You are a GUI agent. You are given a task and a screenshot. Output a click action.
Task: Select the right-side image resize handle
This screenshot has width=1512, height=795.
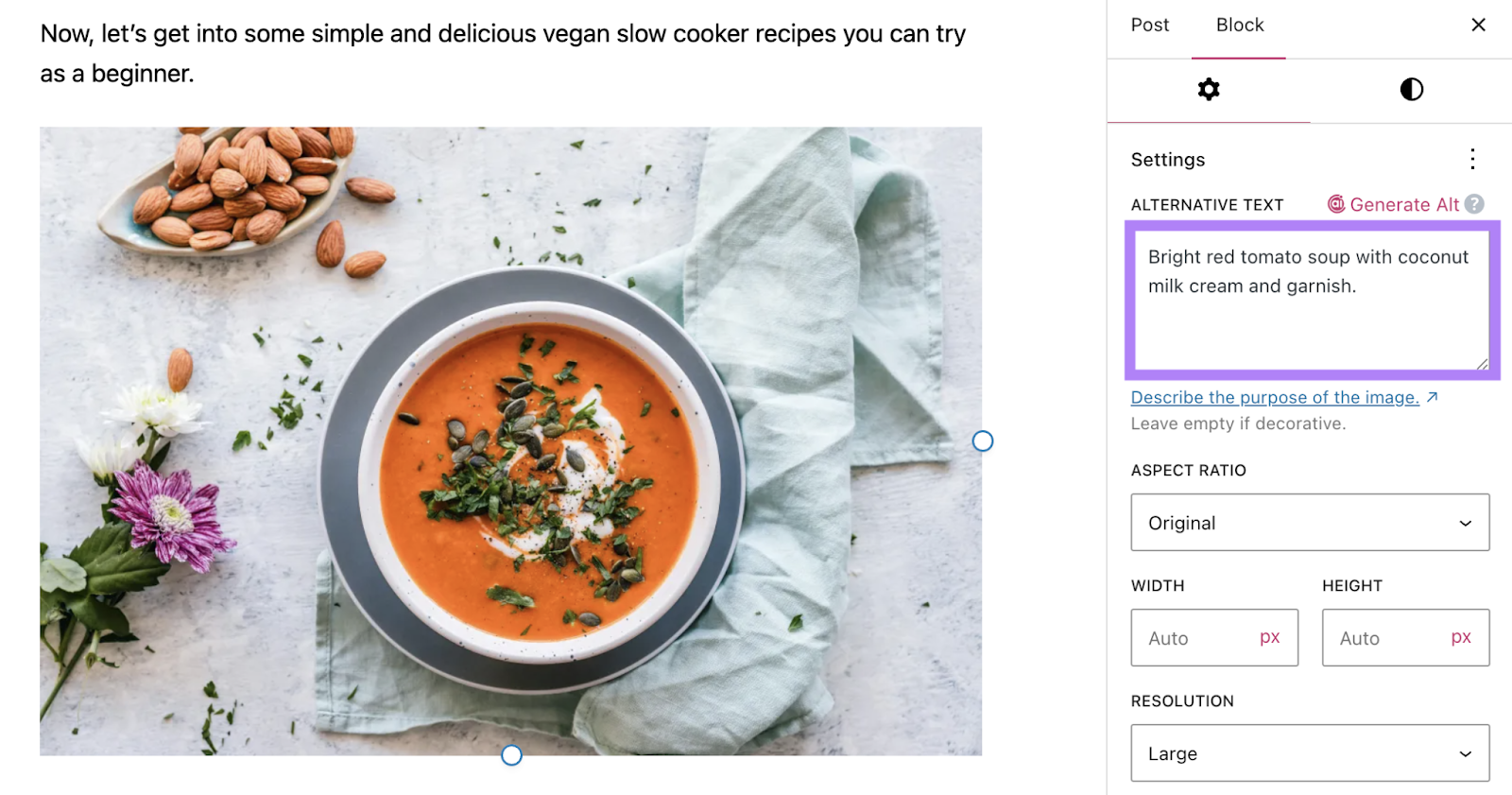pos(983,441)
